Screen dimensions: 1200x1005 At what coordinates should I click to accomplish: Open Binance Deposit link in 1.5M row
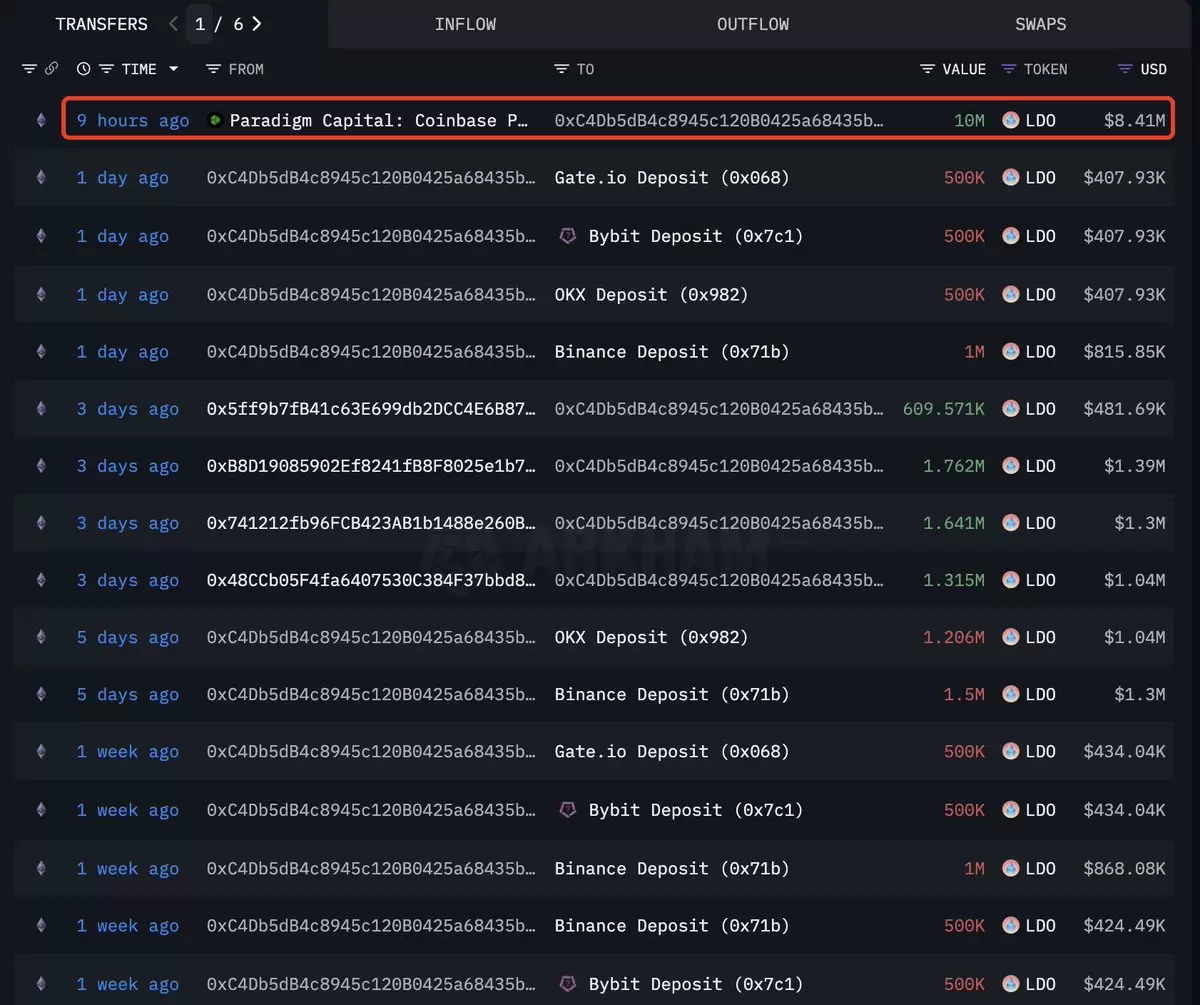pos(672,694)
